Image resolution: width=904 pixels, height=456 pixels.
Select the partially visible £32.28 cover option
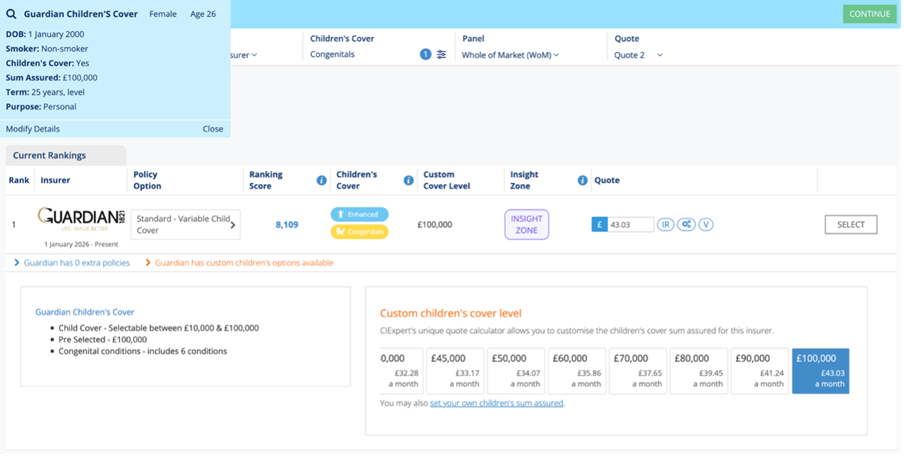402,371
